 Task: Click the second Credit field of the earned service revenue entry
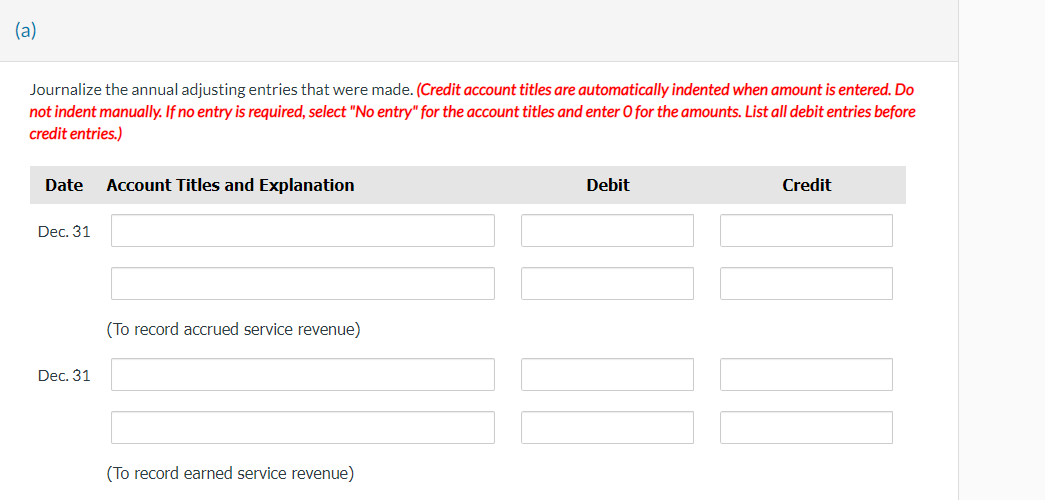(806, 427)
